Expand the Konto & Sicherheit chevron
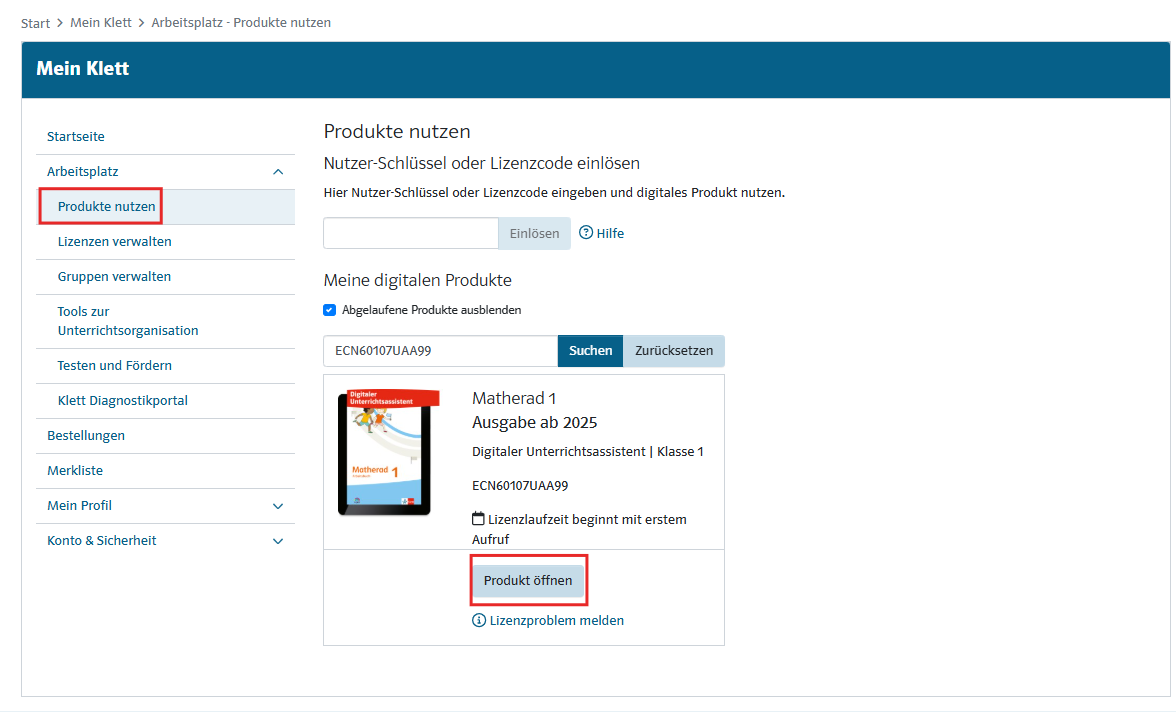 (x=278, y=541)
